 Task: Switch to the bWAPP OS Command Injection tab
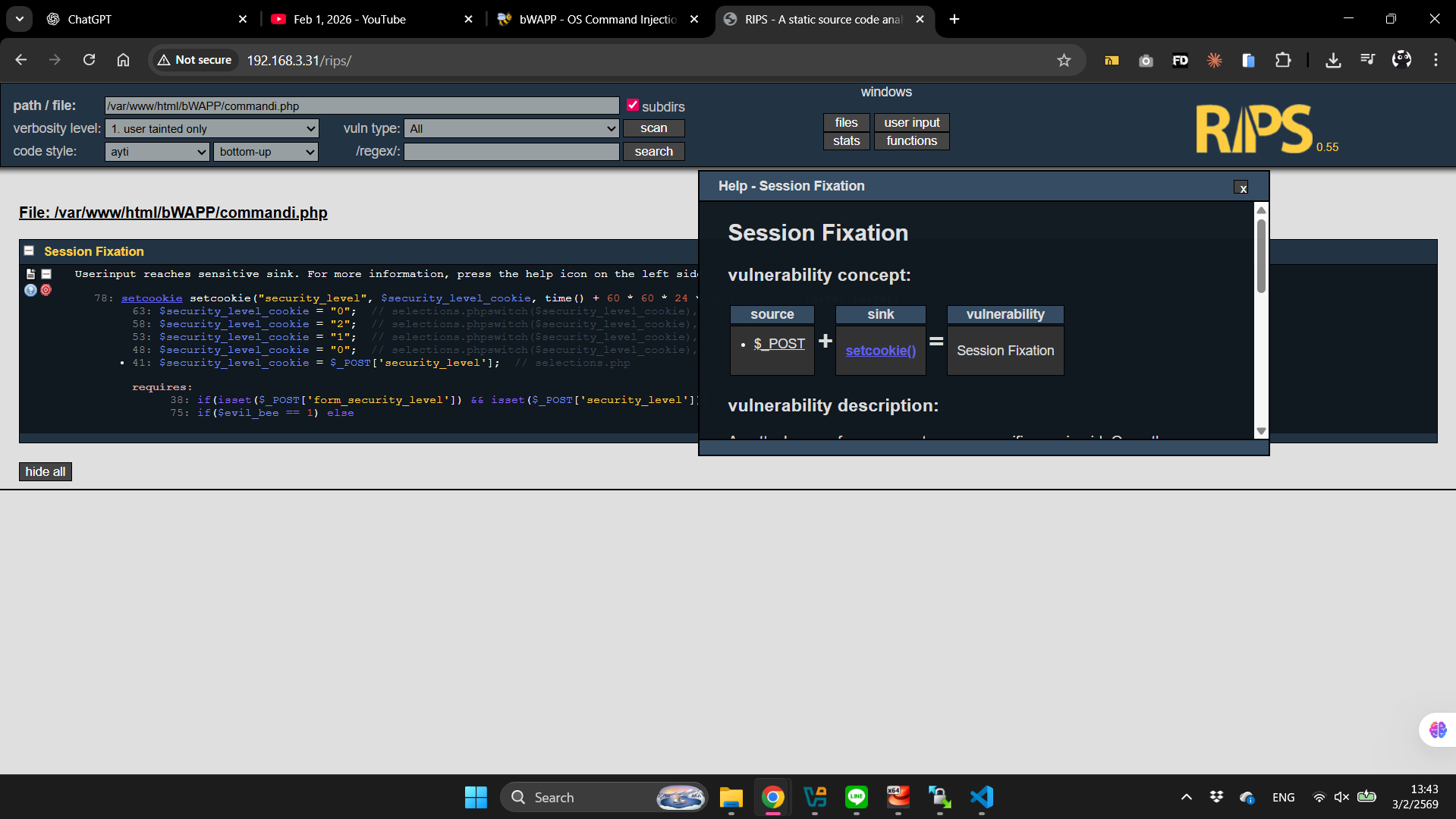[x=596, y=19]
